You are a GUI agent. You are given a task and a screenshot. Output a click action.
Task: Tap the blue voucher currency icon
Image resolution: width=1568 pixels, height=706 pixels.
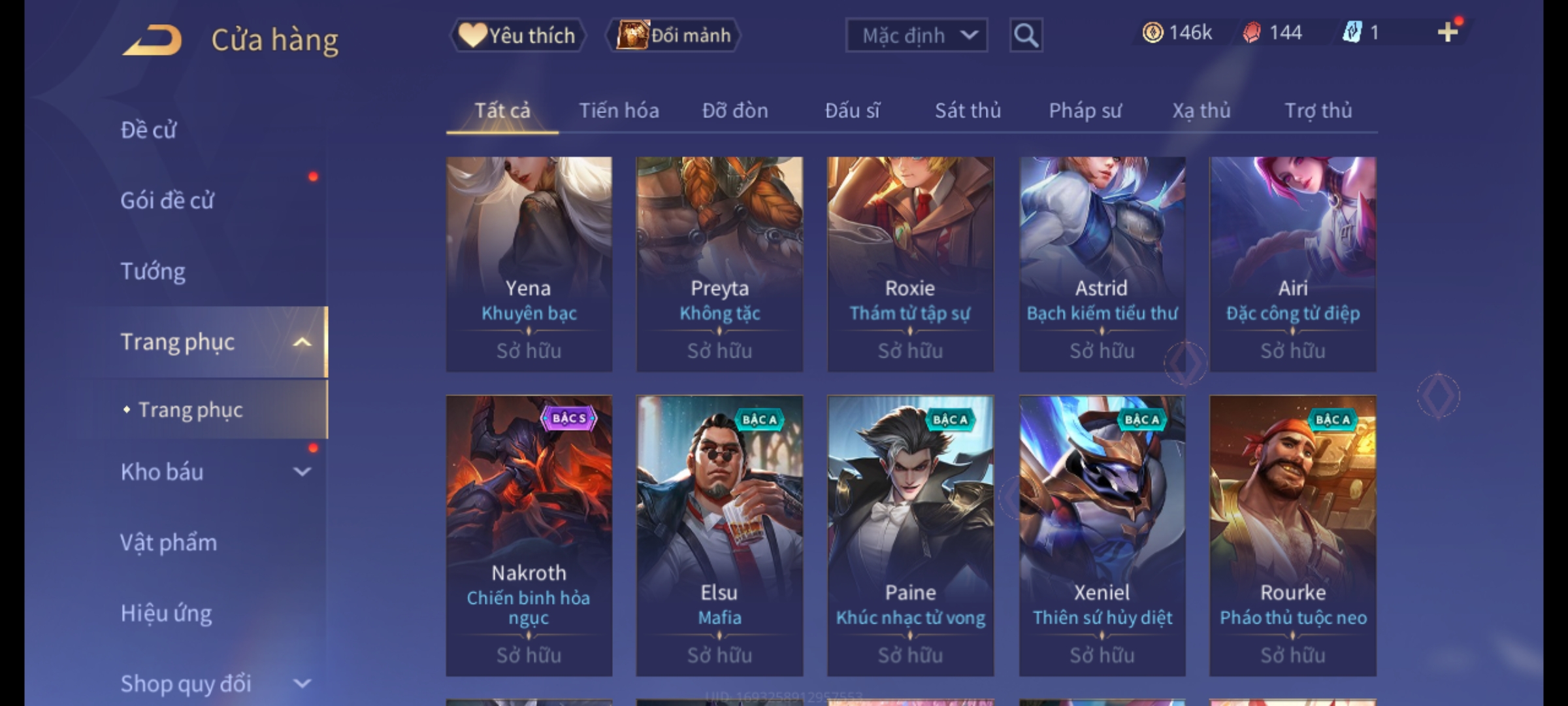coord(1352,32)
